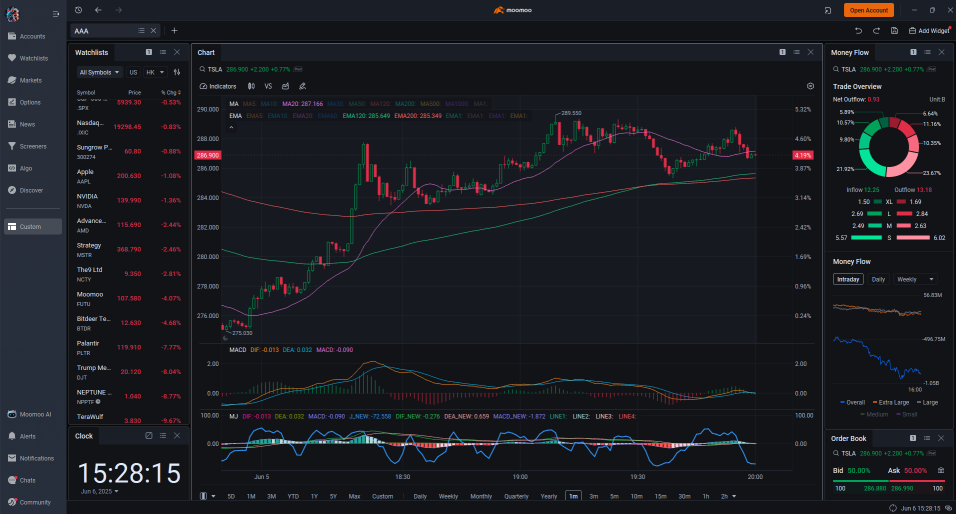This screenshot has height=514, width=956.
Task: Select the Watchlists panel tab
Action: 91,52
